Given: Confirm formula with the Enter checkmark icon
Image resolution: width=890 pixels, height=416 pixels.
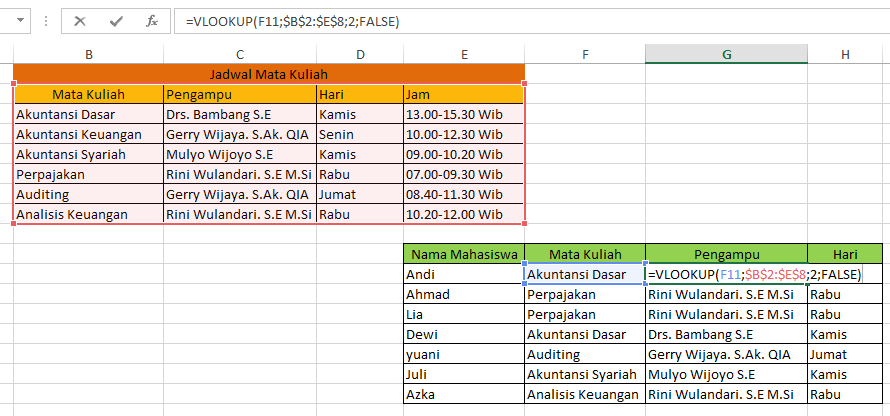Looking at the screenshot, I should [x=116, y=21].
